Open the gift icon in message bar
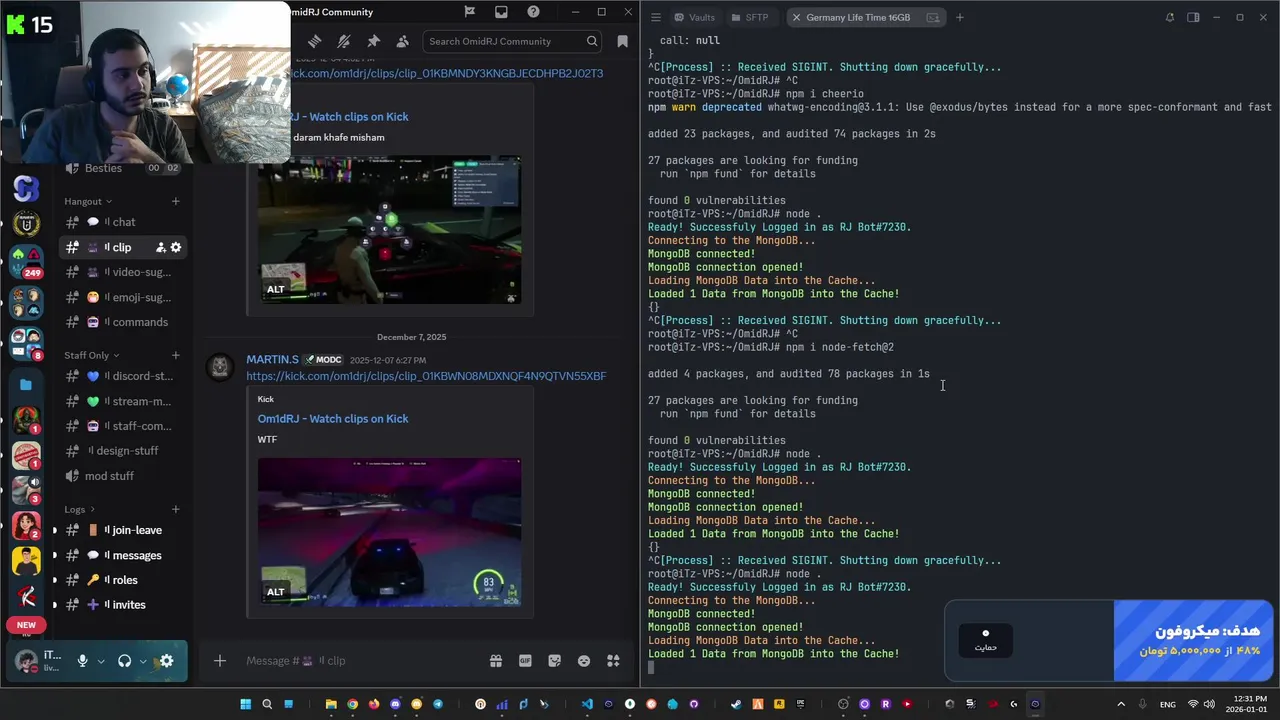Image resolution: width=1280 pixels, height=720 pixels. [x=495, y=661]
